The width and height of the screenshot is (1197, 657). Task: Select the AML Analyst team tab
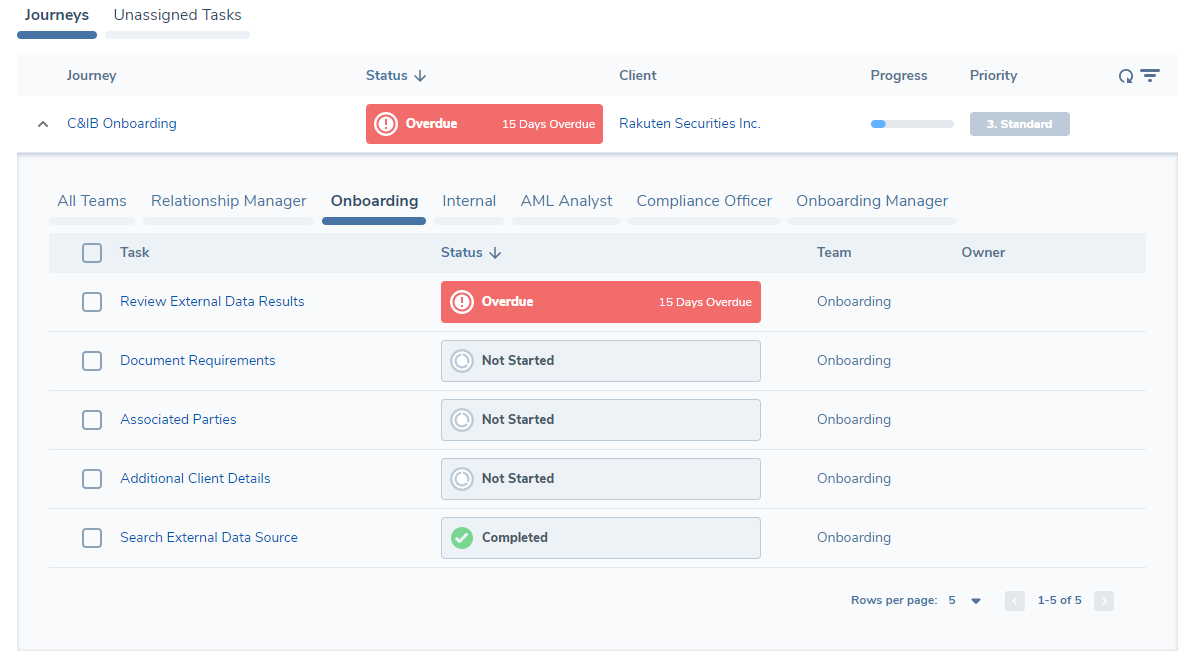566,201
